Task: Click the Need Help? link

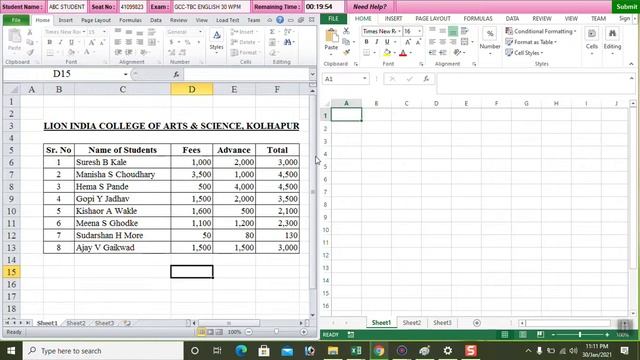Action: coord(369,7)
